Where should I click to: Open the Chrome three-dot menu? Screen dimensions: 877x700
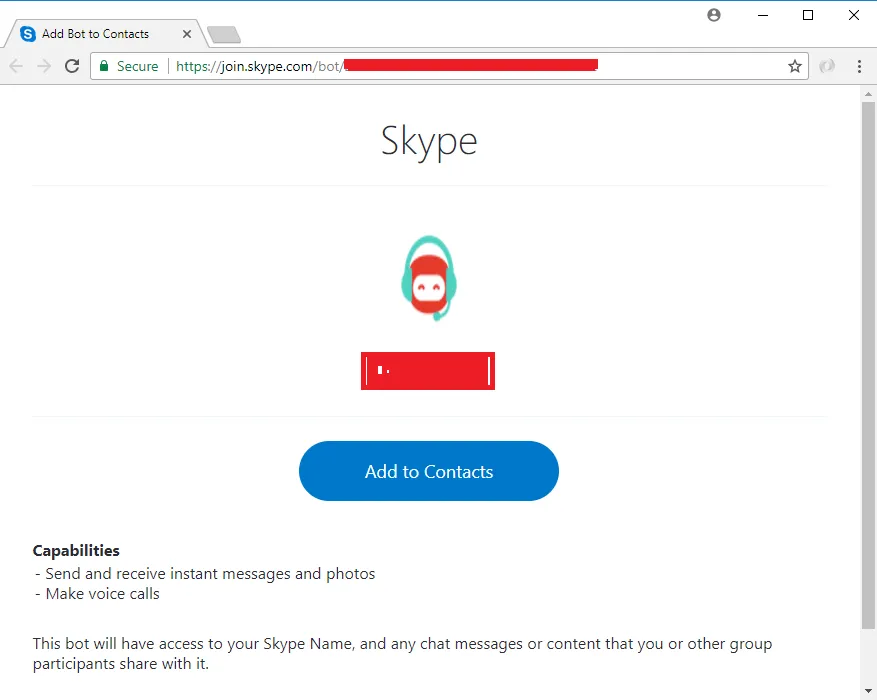(859, 67)
